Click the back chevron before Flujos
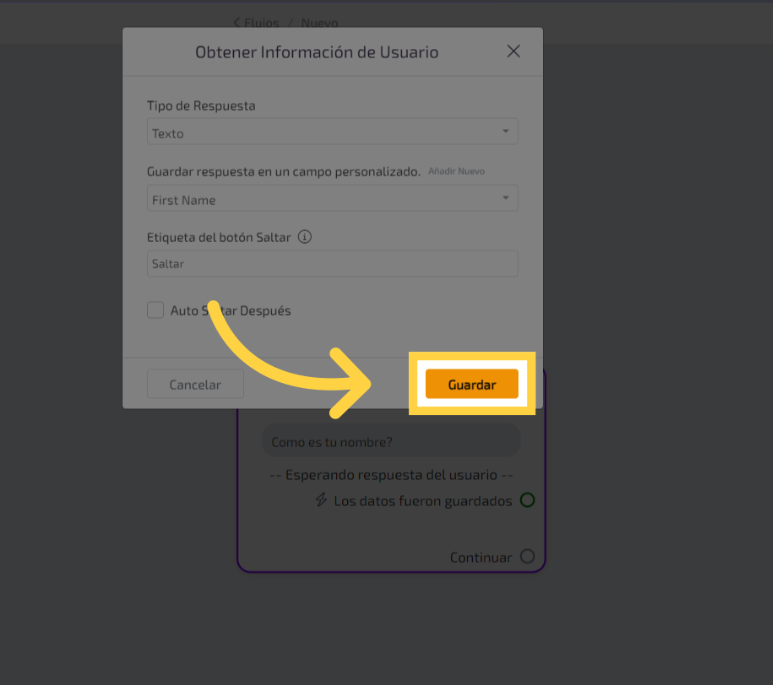 236,22
